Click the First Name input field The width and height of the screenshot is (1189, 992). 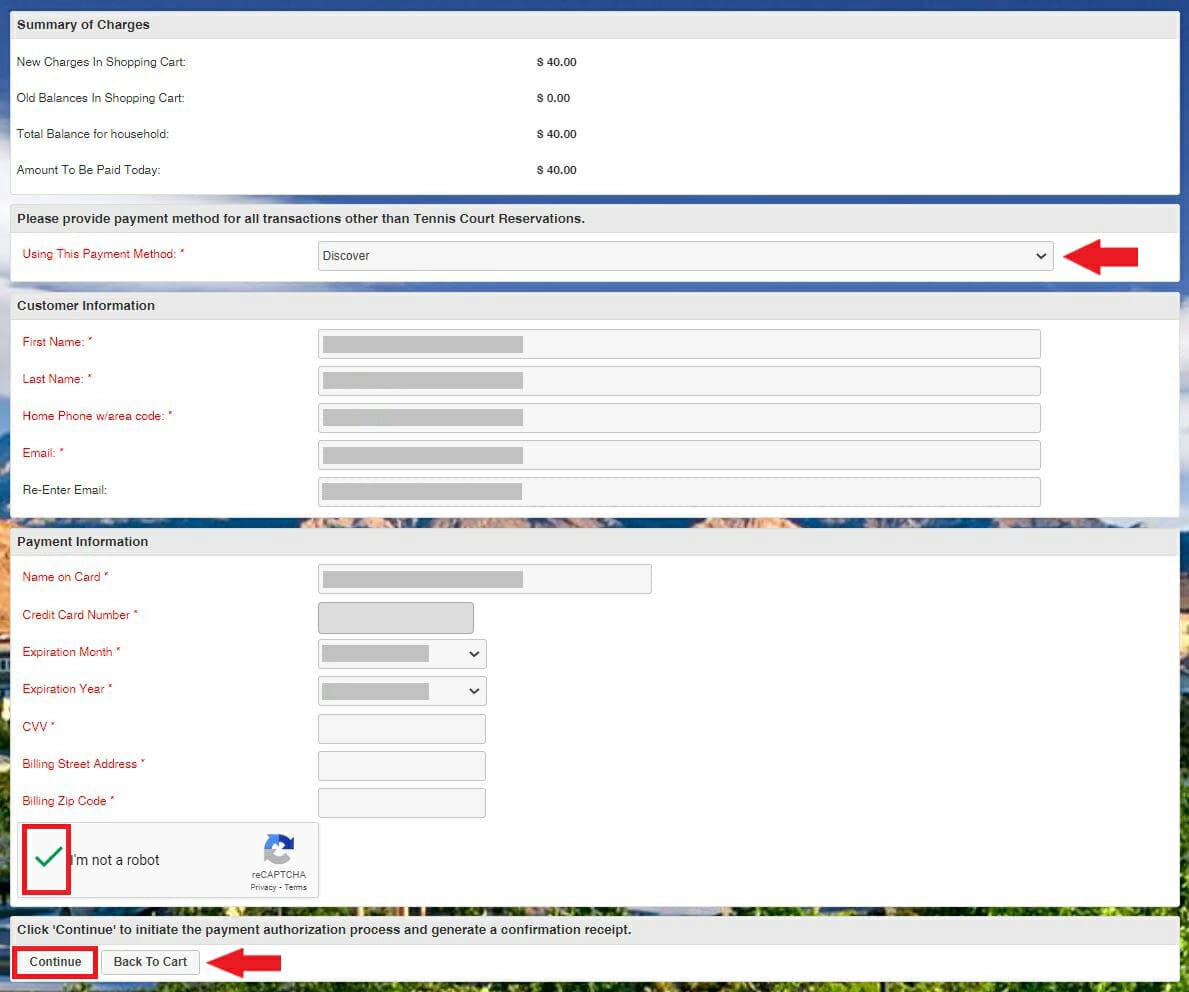click(x=679, y=344)
